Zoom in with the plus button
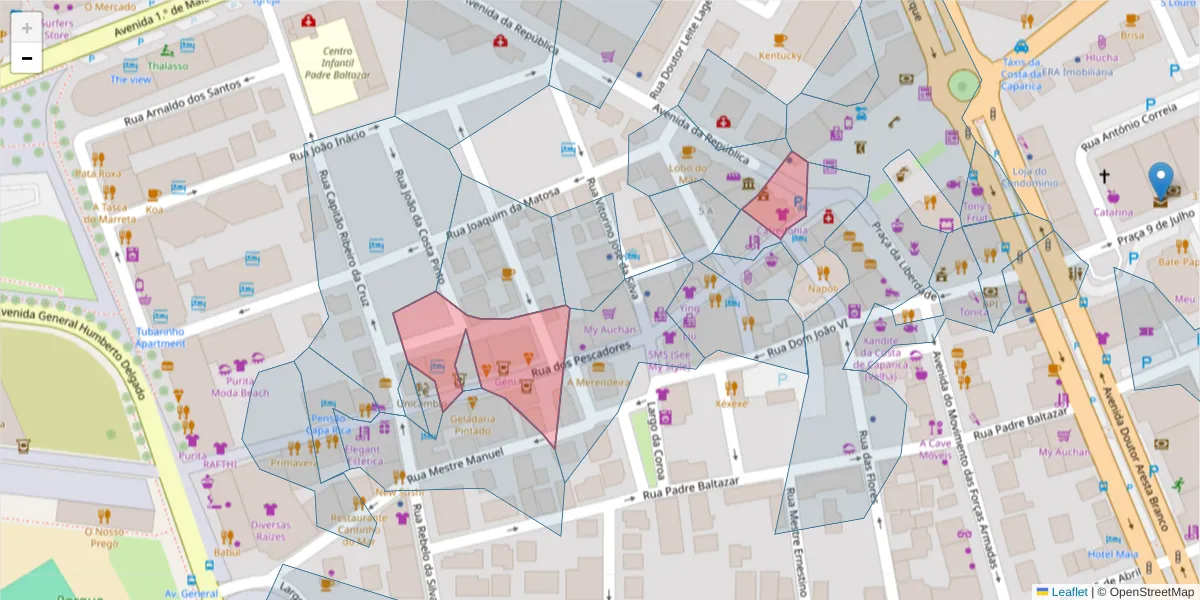1200x600 pixels. click(26, 28)
